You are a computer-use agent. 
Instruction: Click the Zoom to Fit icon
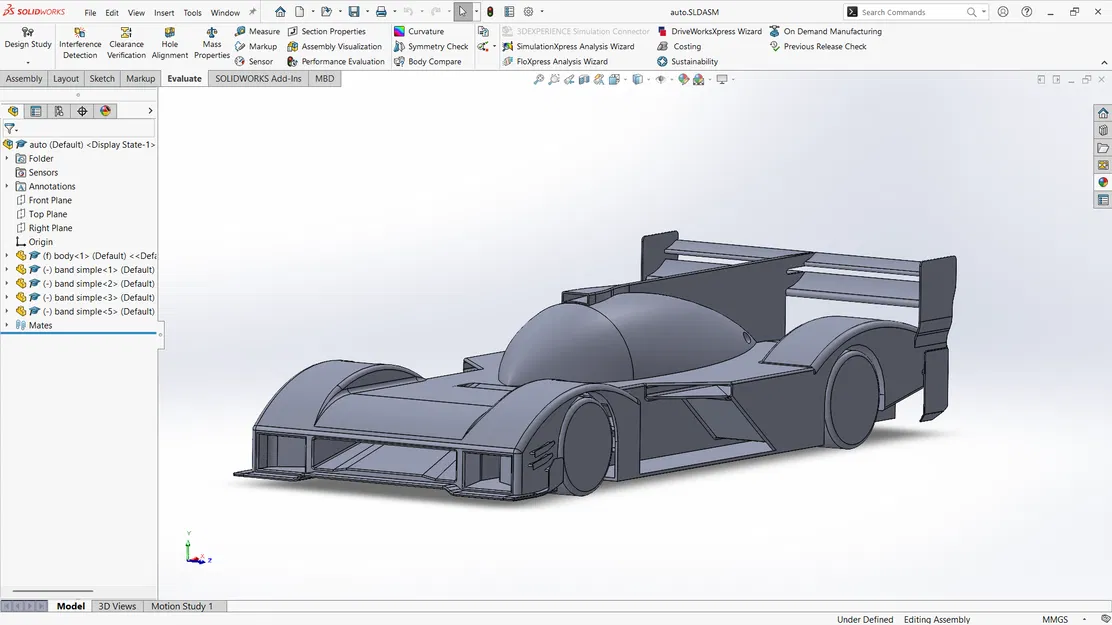tap(539, 79)
